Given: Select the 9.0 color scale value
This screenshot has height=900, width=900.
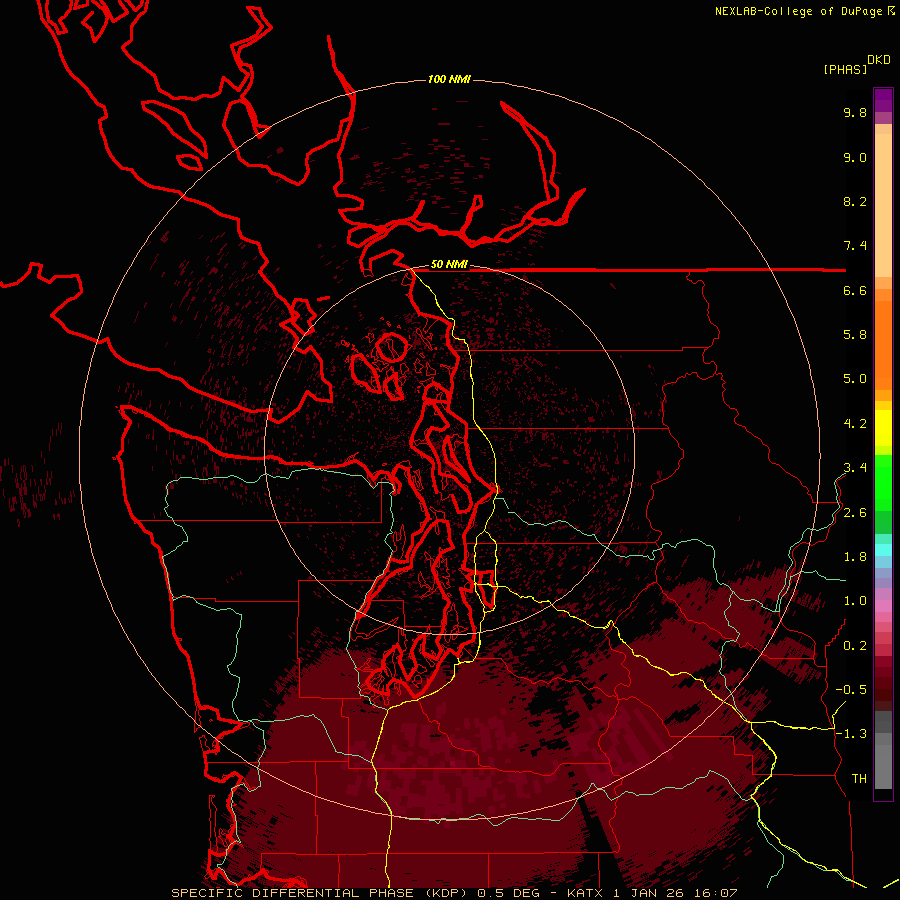Looking at the screenshot, I should click(855, 157).
